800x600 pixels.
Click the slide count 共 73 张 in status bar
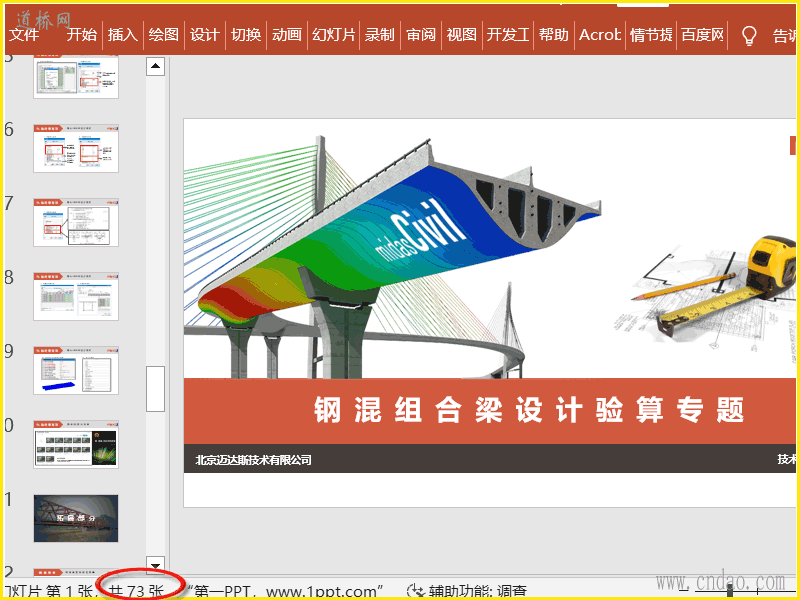pos(136,591)
